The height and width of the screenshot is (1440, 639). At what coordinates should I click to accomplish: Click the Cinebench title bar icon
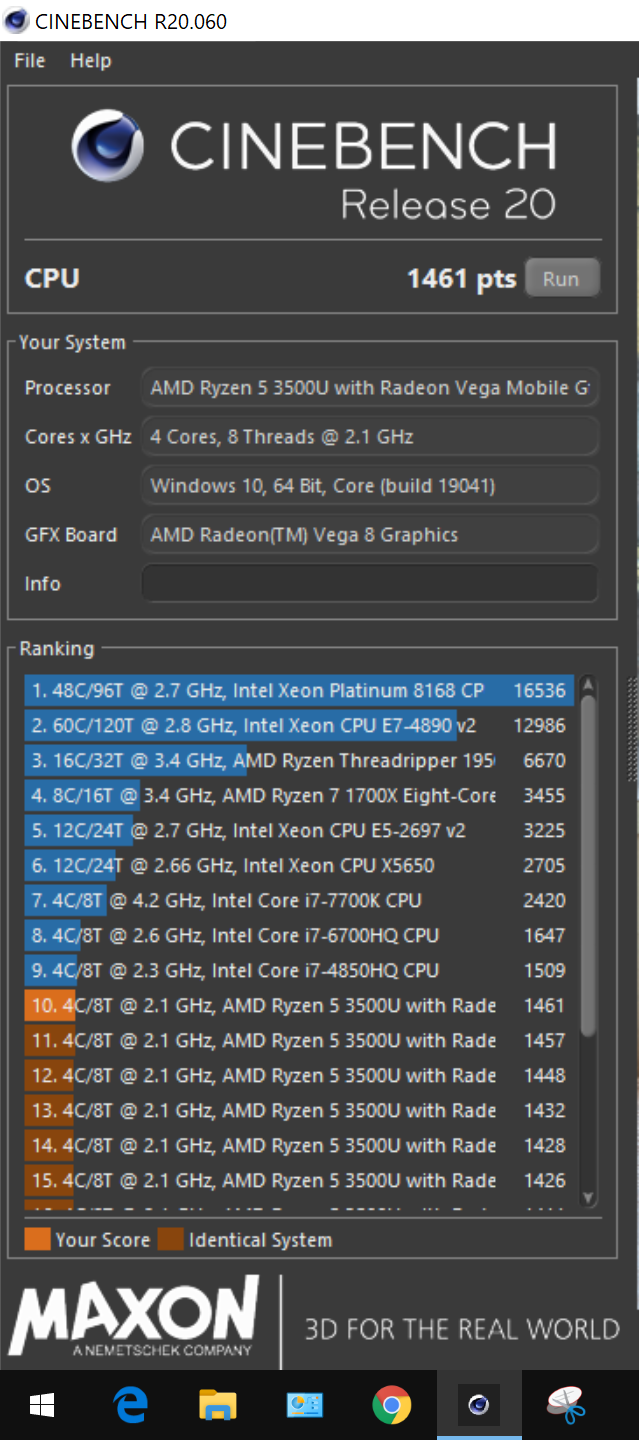click(x=16, y=20)
